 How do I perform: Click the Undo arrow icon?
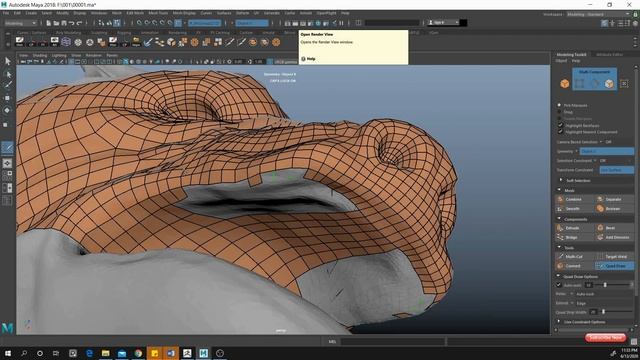coord(71,23)
